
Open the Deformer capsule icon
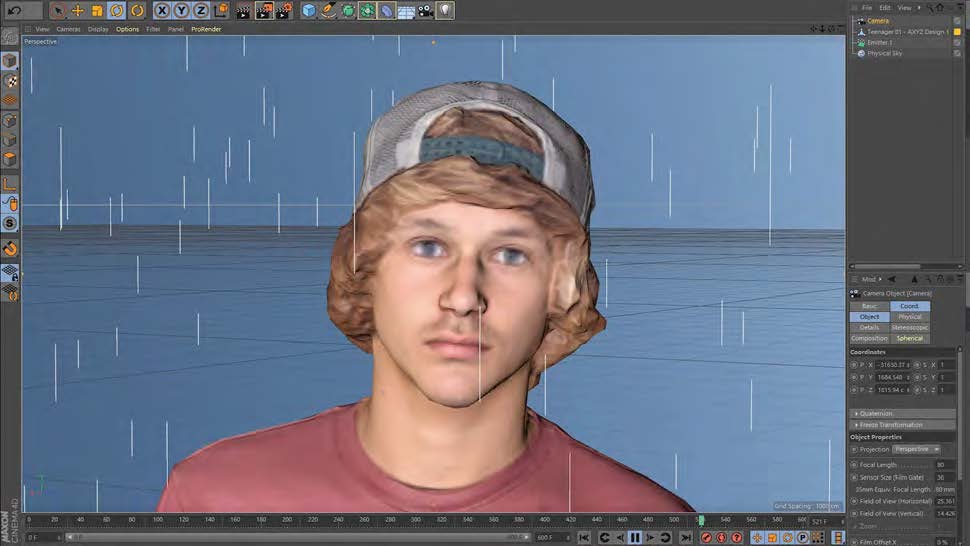point(386,11)
